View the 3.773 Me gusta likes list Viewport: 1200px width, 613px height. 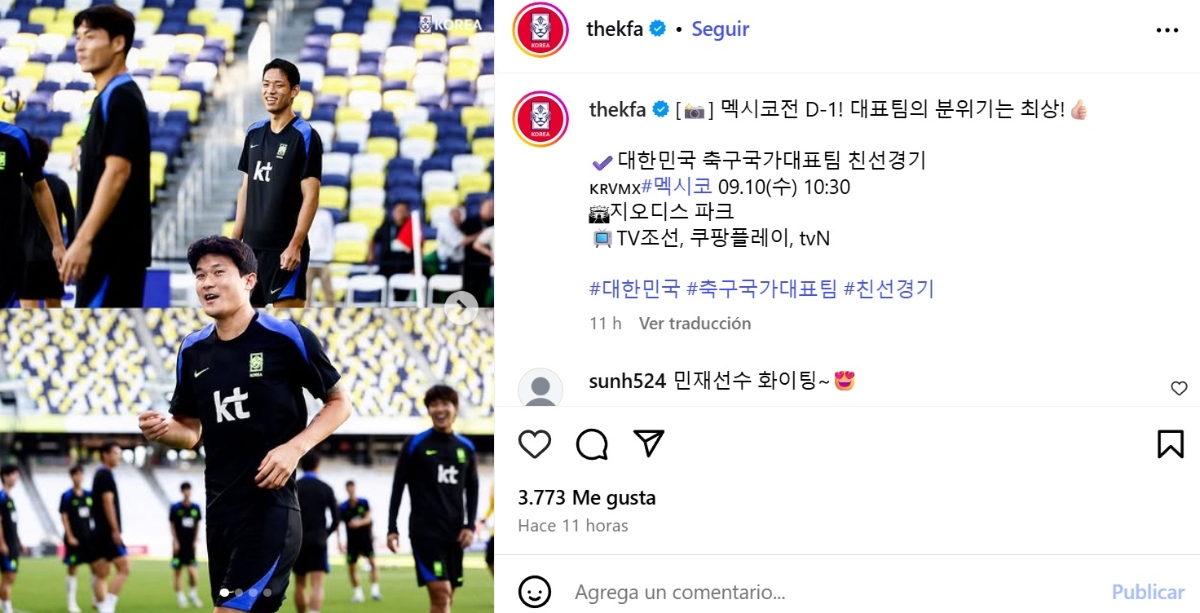(x=587, y=497)
